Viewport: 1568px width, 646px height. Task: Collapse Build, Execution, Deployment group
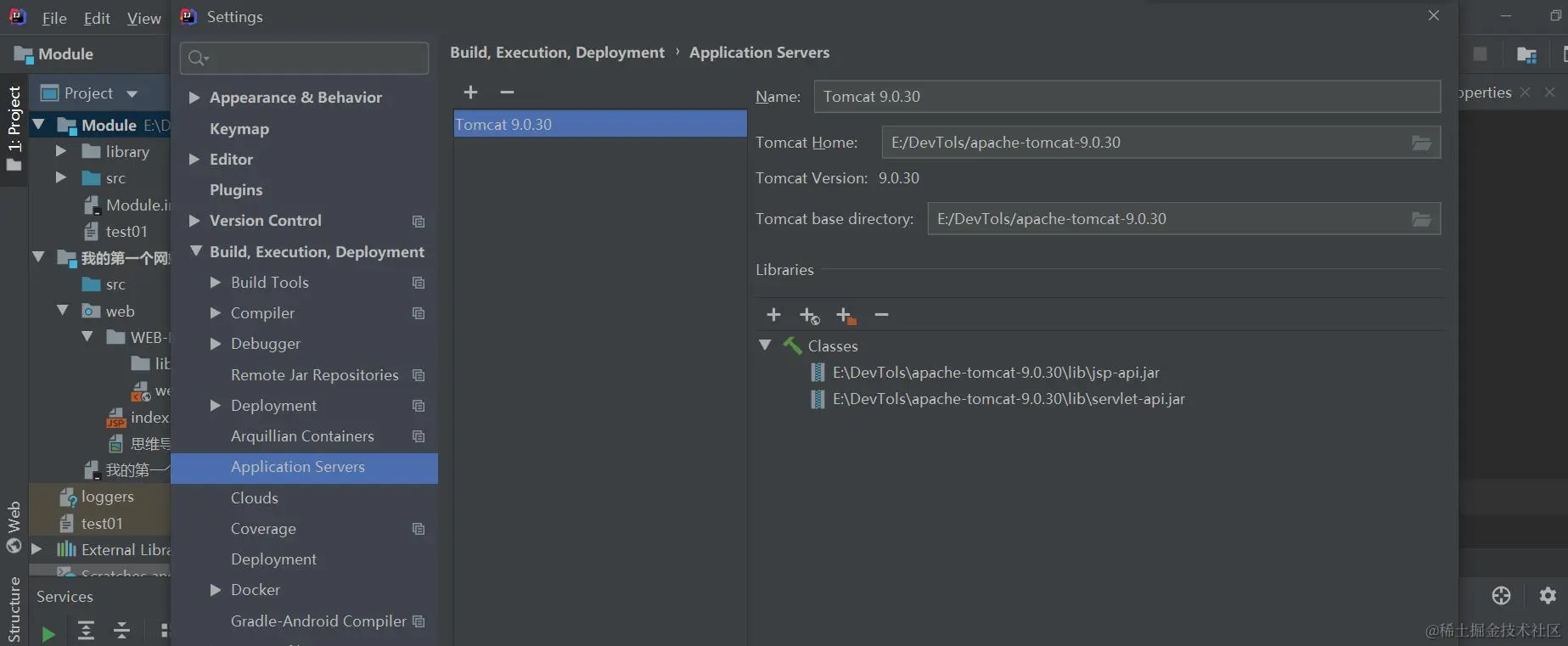pyautogui.click(x=195, y=251)
